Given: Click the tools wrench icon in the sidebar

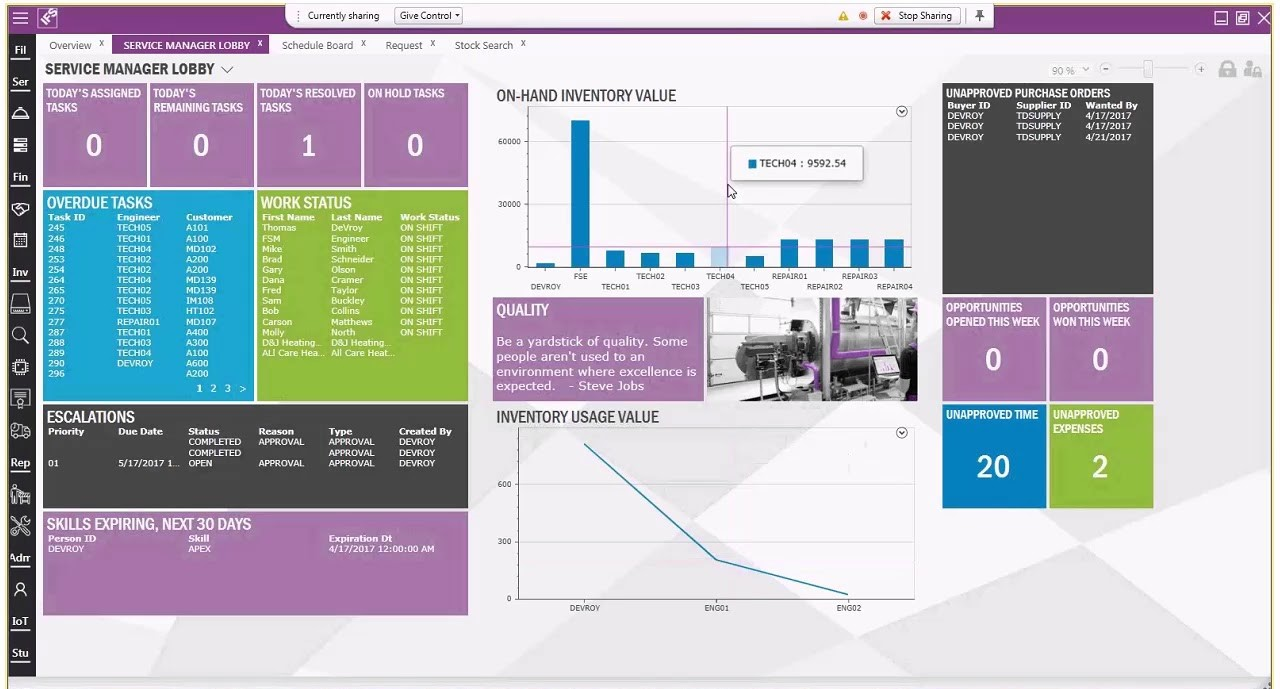Looking at the screenshot, I should pyautogui.click(x=20, y=525).
